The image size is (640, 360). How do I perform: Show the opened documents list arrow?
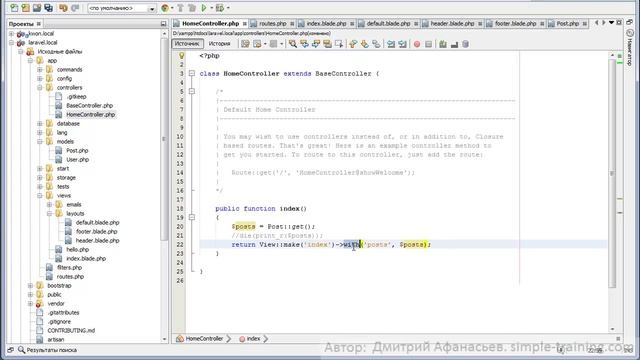coord(611,23)
